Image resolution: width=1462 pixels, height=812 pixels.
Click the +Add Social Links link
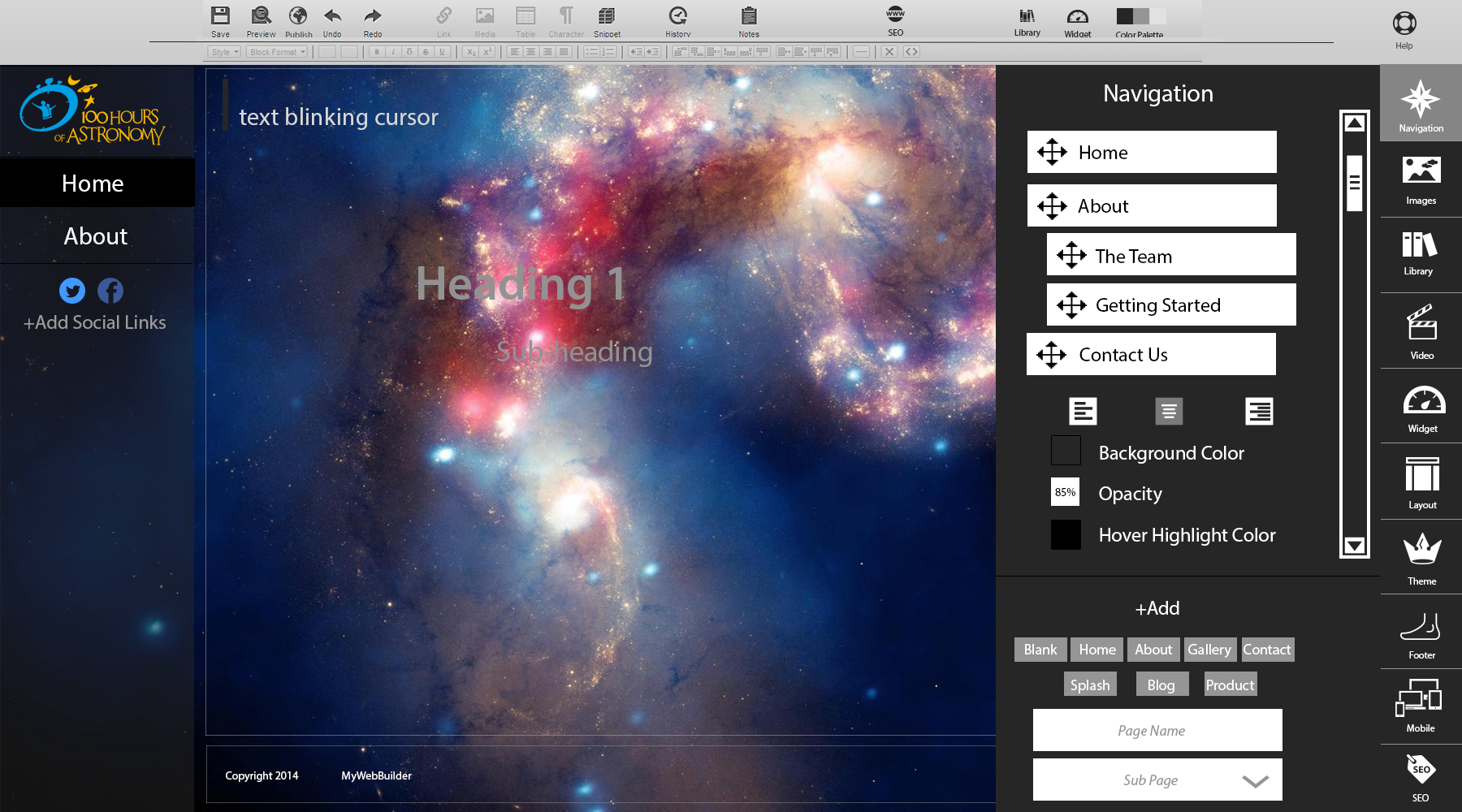95,322
